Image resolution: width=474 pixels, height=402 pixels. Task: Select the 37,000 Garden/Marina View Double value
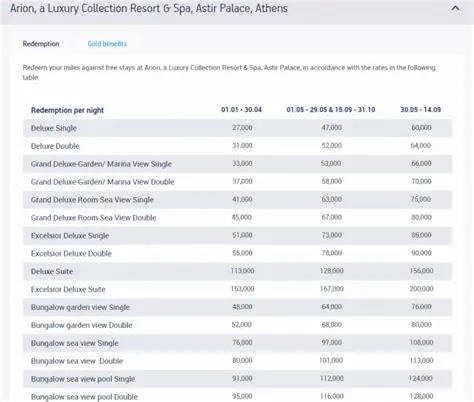pos(242,181)
